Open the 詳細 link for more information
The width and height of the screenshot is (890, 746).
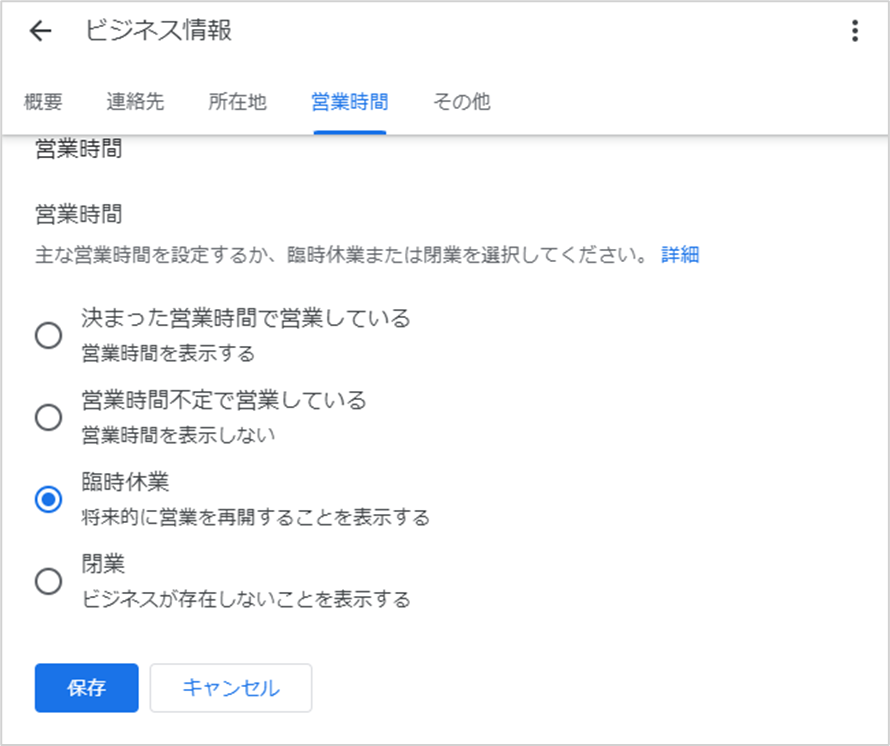[680, 254]
